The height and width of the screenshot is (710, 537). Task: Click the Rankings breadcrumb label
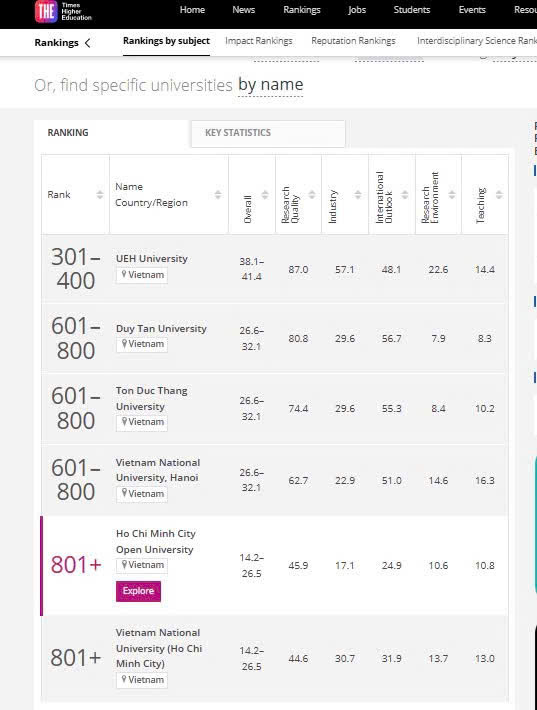click(x=56, y=43)
